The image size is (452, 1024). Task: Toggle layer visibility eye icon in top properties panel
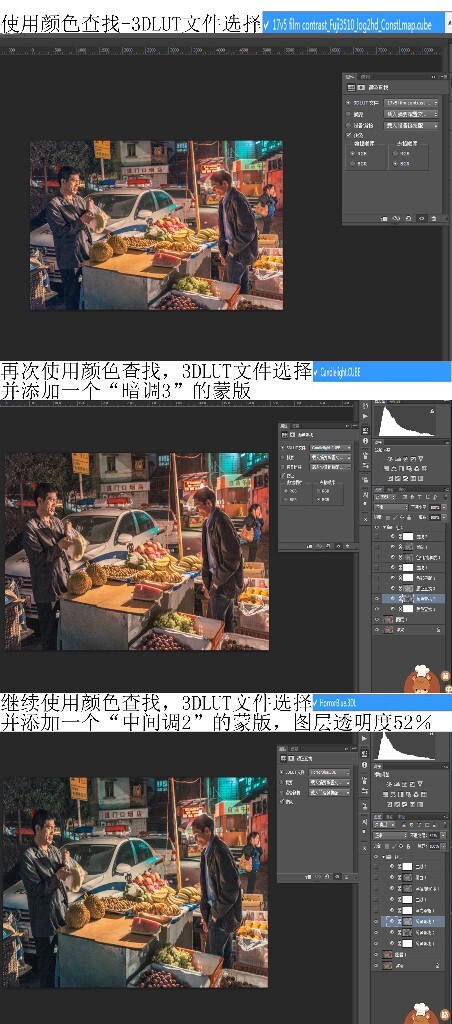(421, 219)
